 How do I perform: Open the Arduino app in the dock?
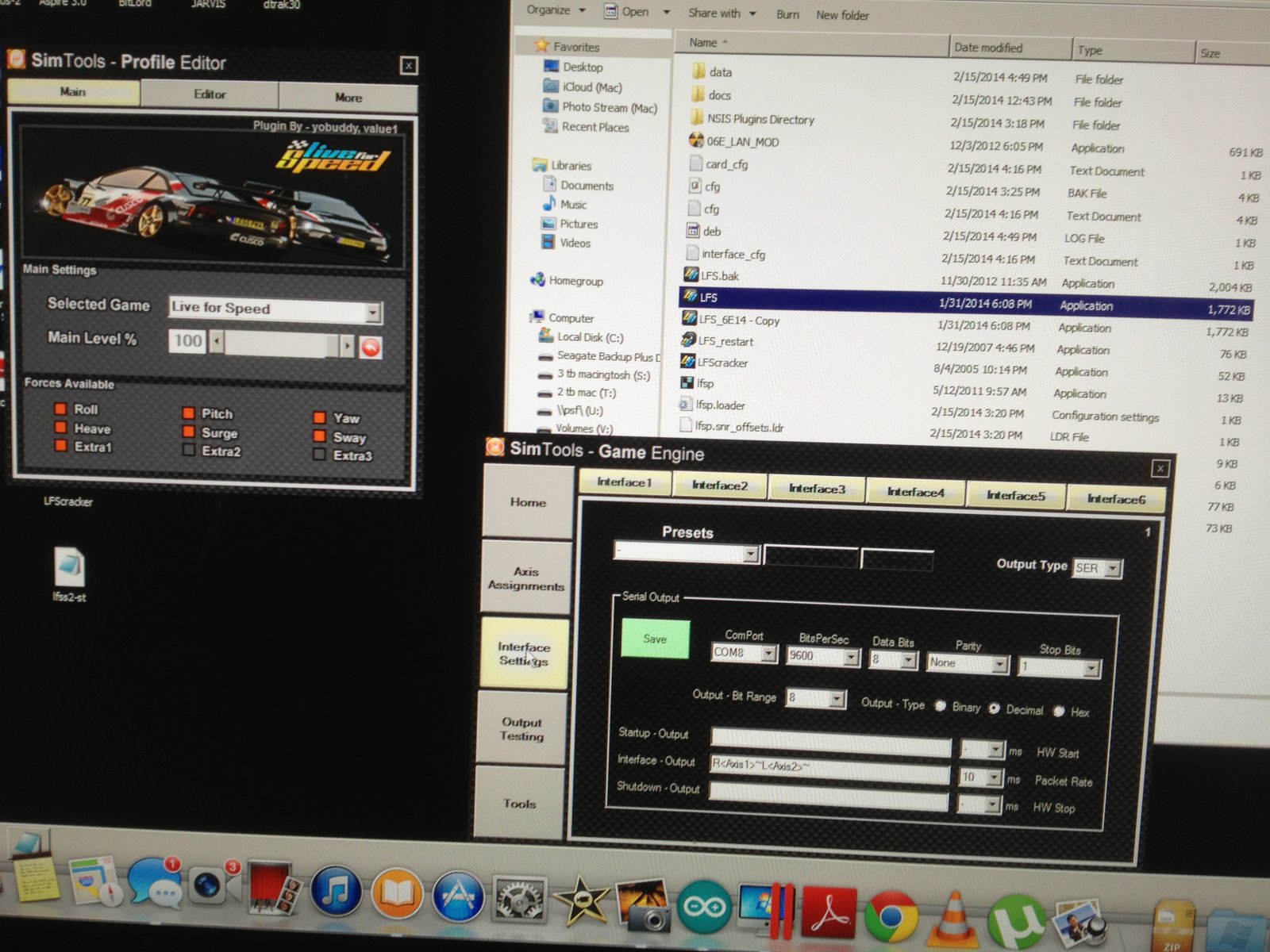pos(705,906)
